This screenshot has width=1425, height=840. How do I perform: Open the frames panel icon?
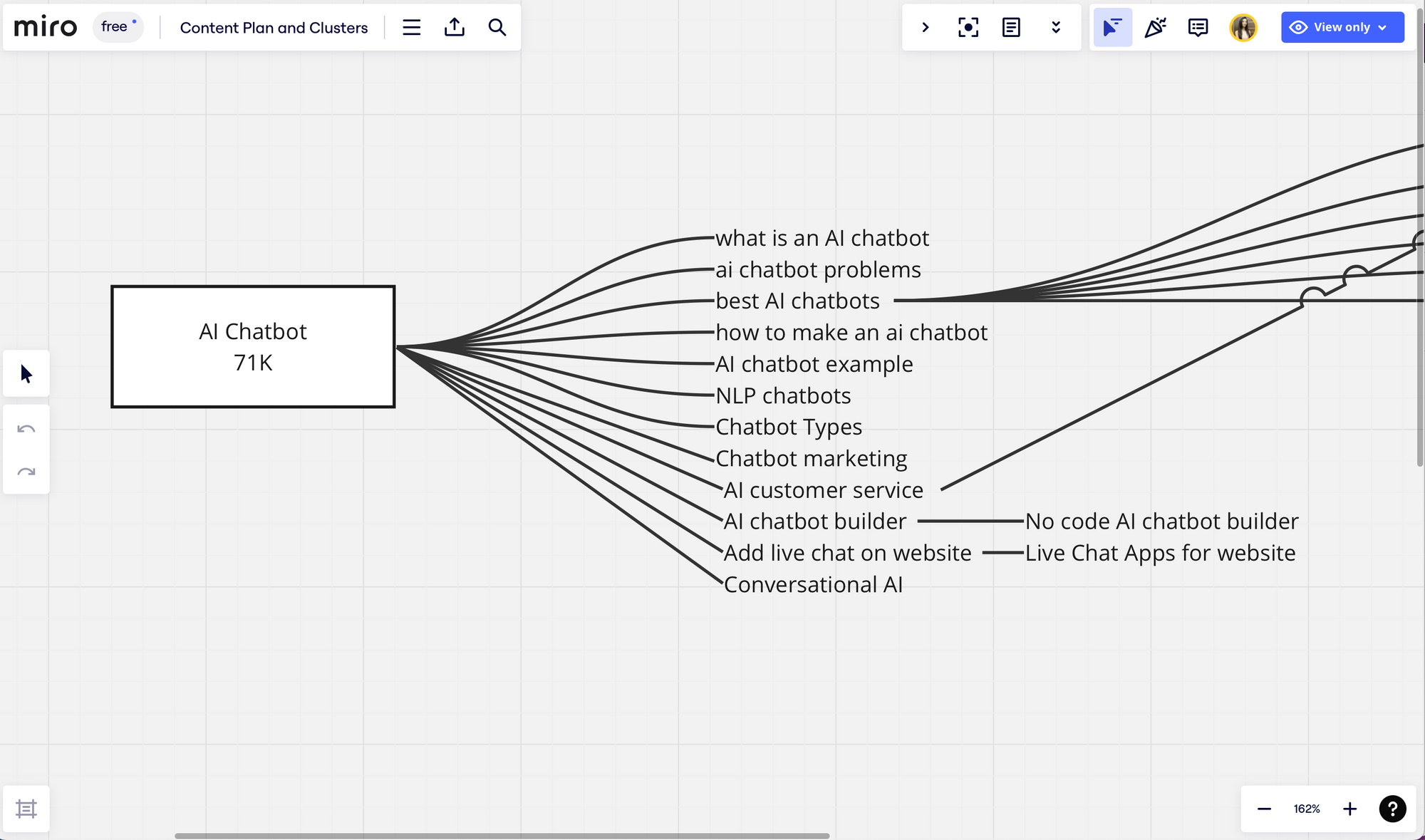[x=26, y=809]
